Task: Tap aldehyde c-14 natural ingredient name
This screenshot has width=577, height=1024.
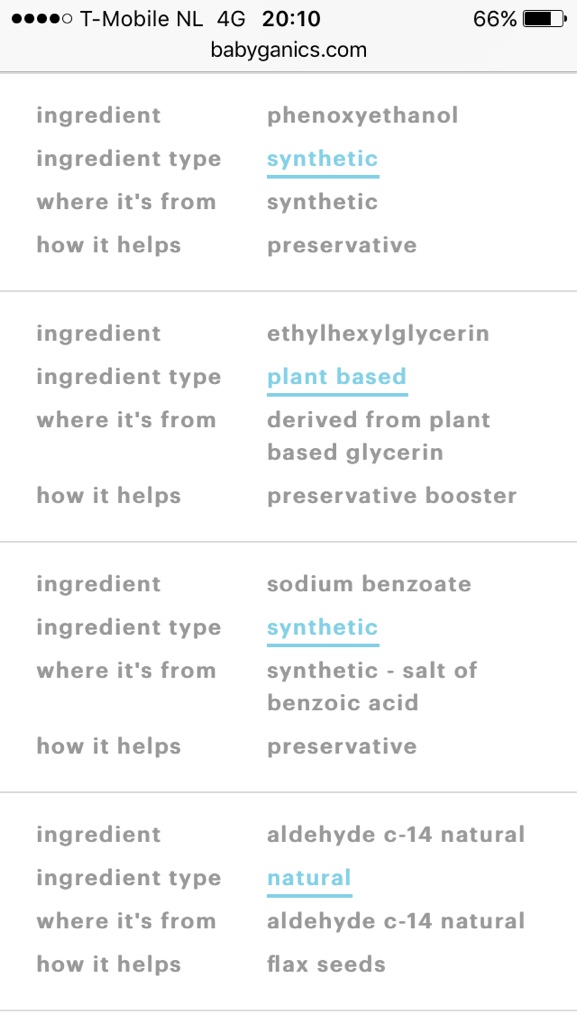Action: coord(396,835)
